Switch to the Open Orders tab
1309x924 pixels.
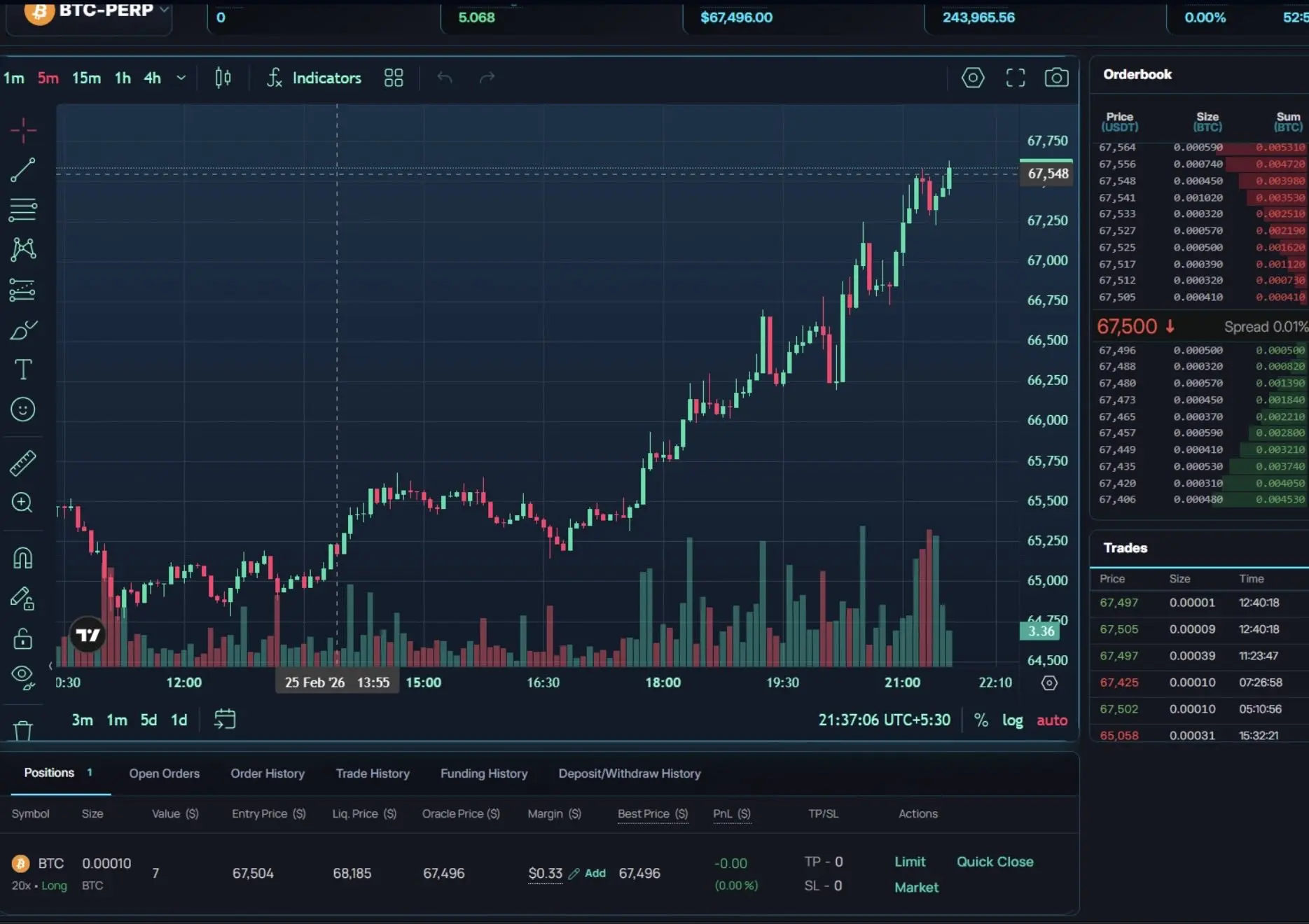coord(165,773)
